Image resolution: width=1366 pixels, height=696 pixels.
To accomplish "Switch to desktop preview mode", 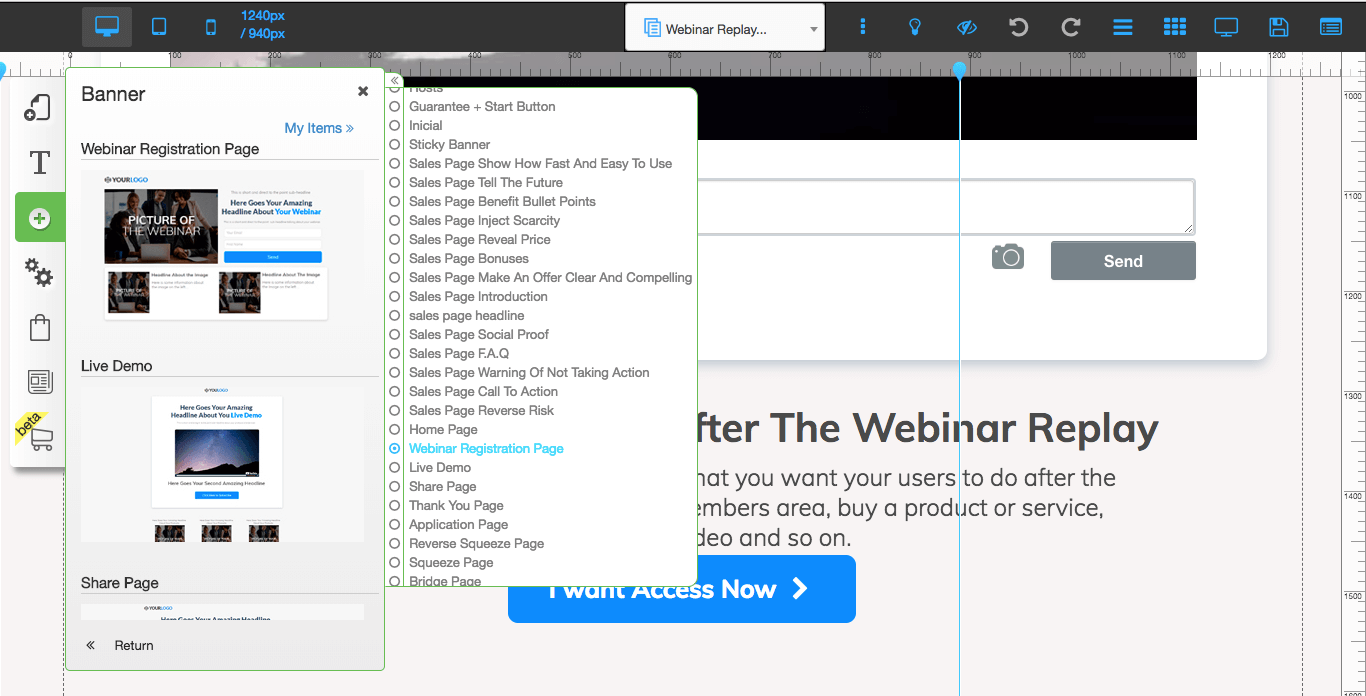I will 107,27.
